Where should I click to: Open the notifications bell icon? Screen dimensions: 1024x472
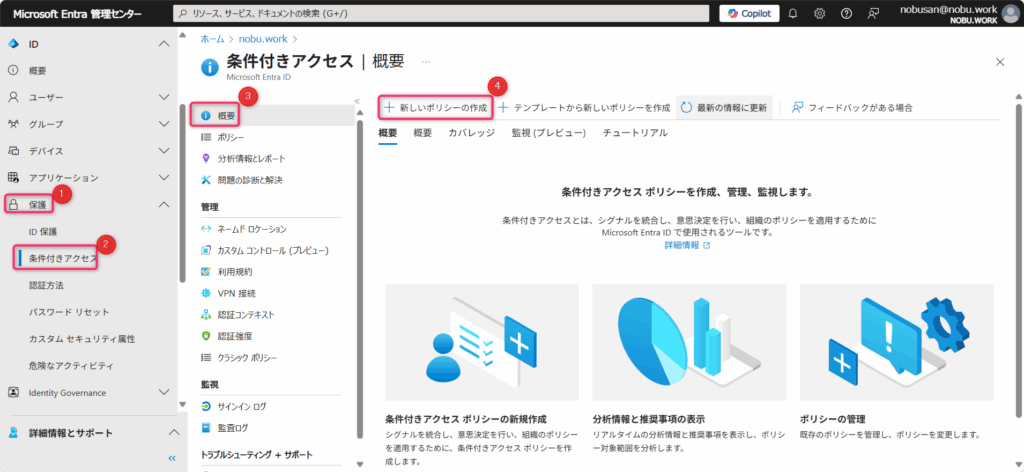pyautogui.click(x=793, y=13)
